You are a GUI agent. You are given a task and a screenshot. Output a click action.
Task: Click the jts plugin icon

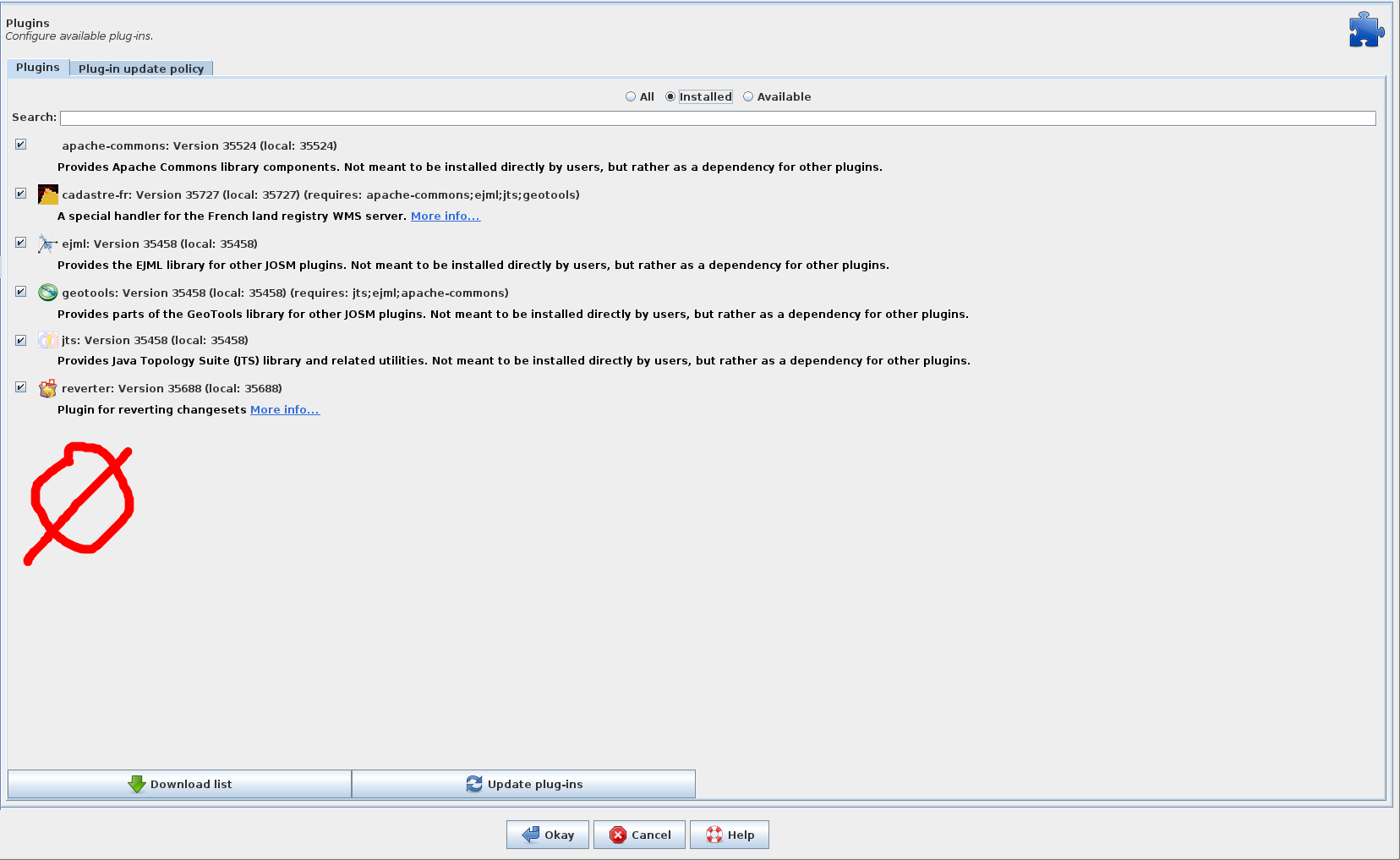coord(48,340)
